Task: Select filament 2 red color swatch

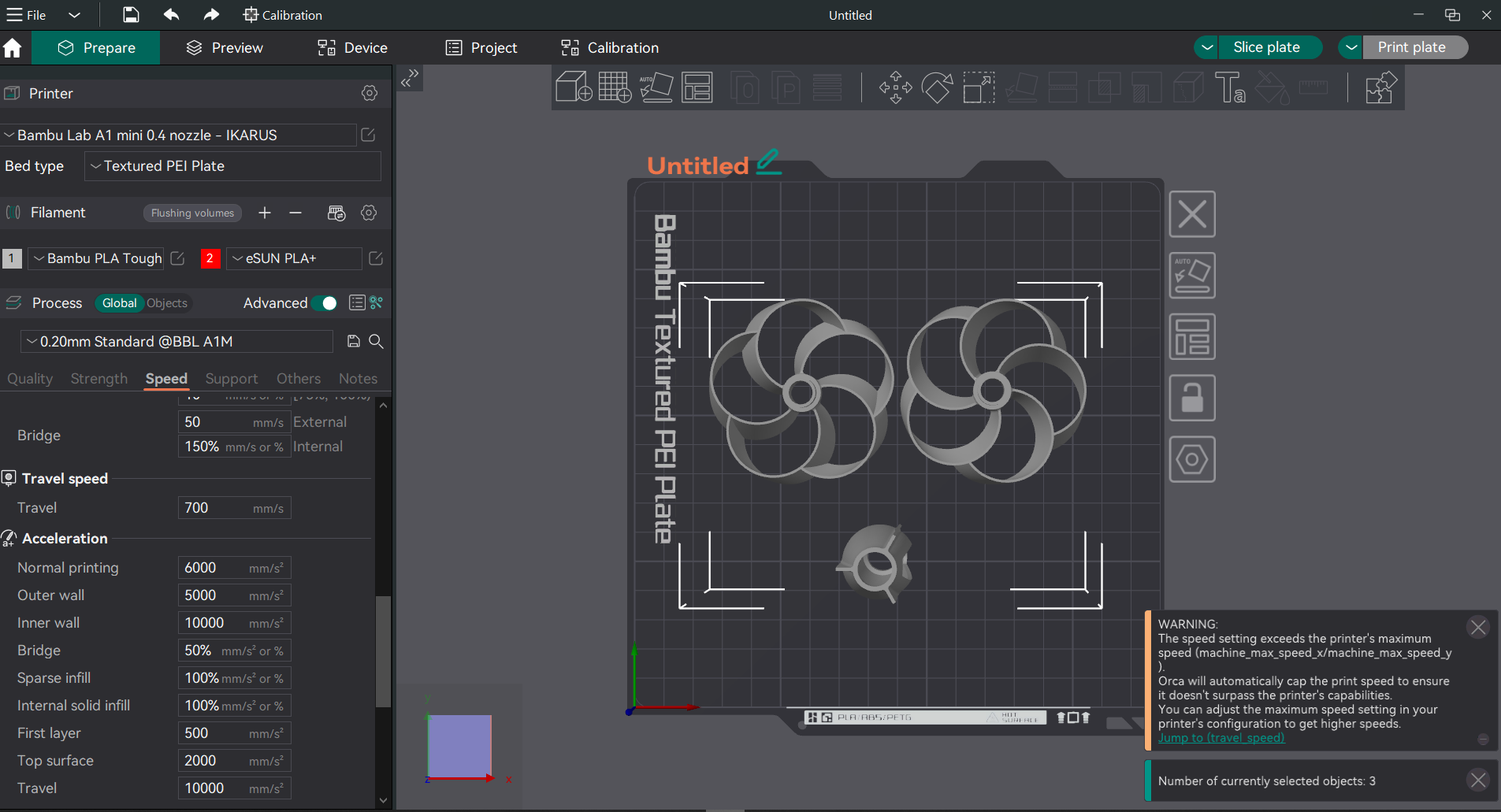Action: pyautogui.click(x=210, y=258)
